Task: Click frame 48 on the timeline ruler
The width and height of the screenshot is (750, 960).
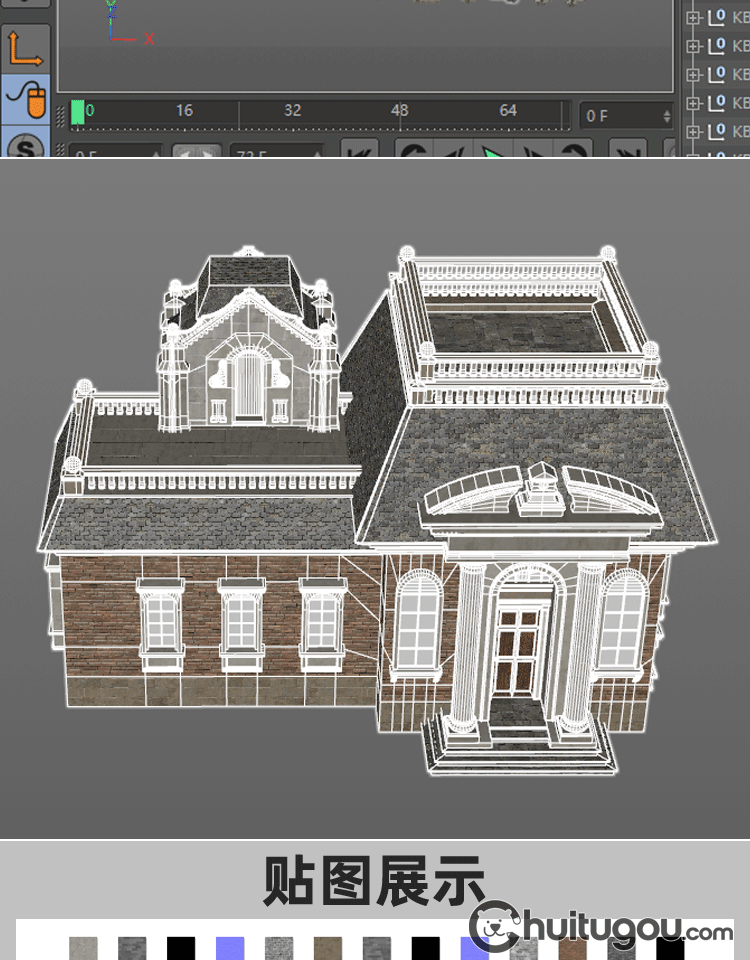Action: [399, 112]
